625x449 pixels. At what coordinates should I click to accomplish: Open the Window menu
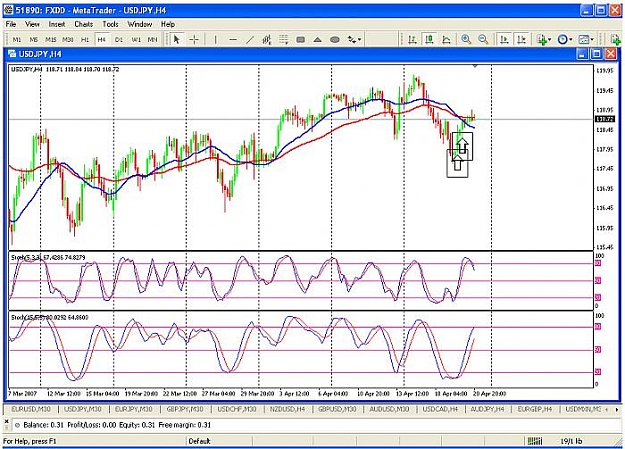[x=140, y=24]
